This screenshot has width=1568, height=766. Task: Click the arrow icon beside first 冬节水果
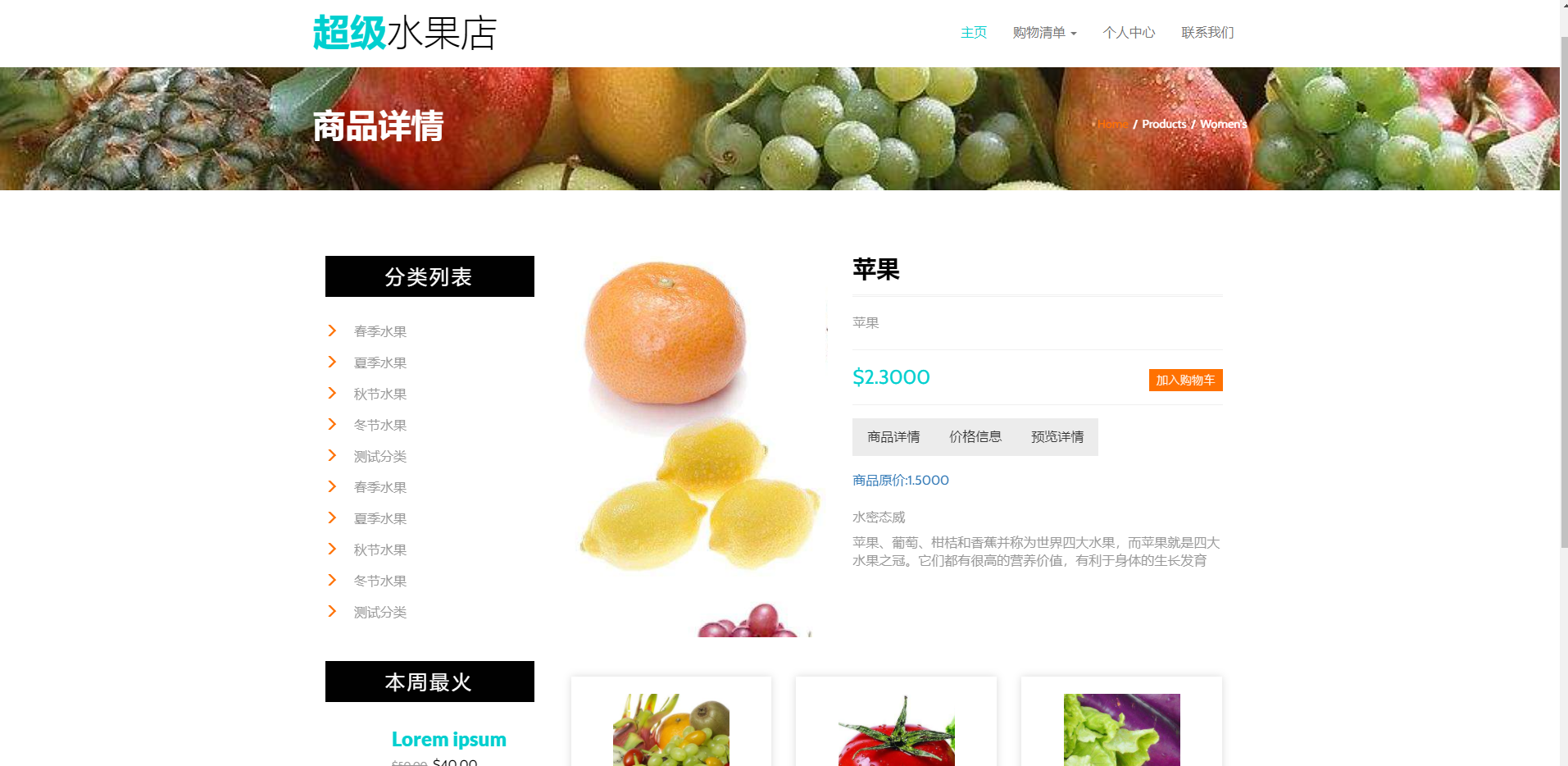[x=332, y=424]
